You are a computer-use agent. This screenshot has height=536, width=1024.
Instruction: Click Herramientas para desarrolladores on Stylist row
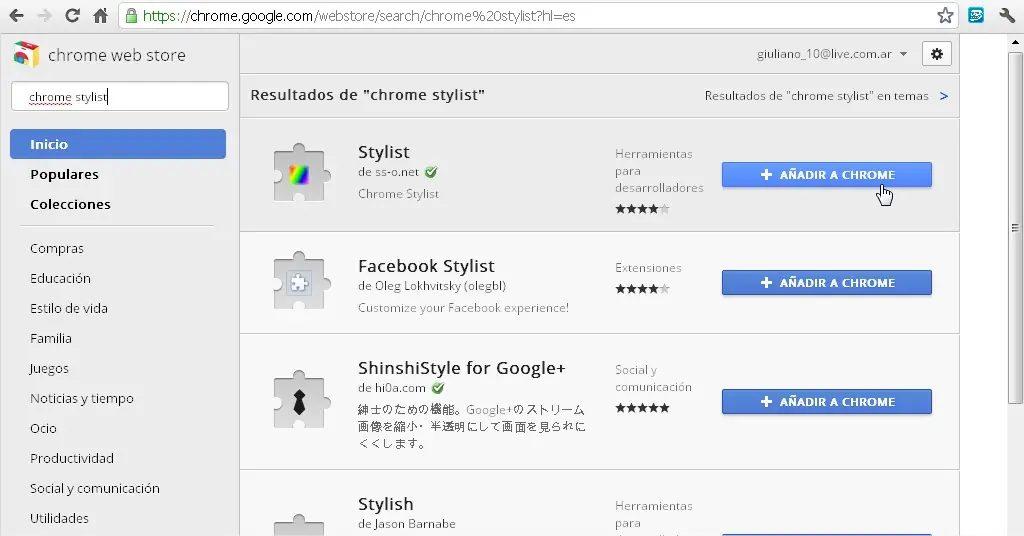[659, 171]
